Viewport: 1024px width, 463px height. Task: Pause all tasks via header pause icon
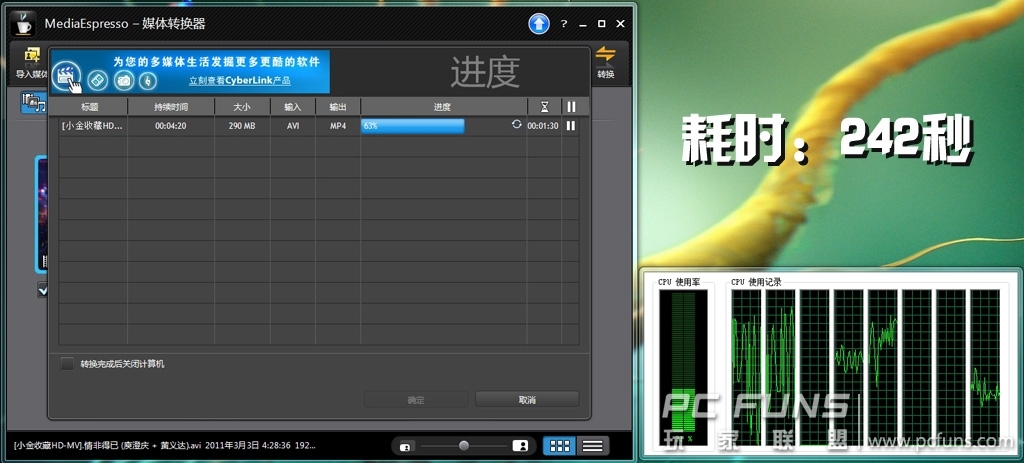[x=571, y=107]
